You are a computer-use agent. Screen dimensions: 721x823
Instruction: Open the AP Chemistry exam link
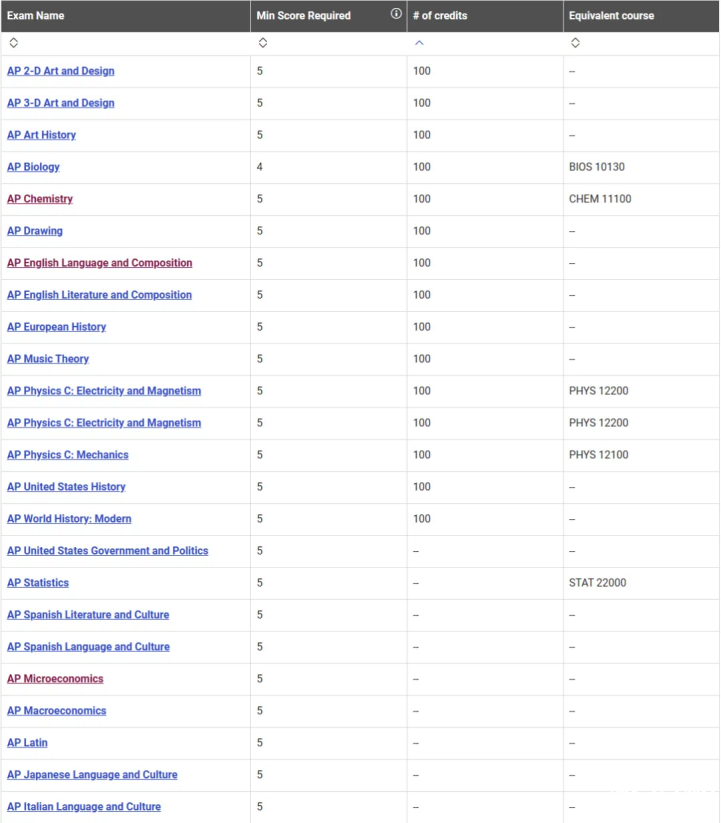click(40, 199)
